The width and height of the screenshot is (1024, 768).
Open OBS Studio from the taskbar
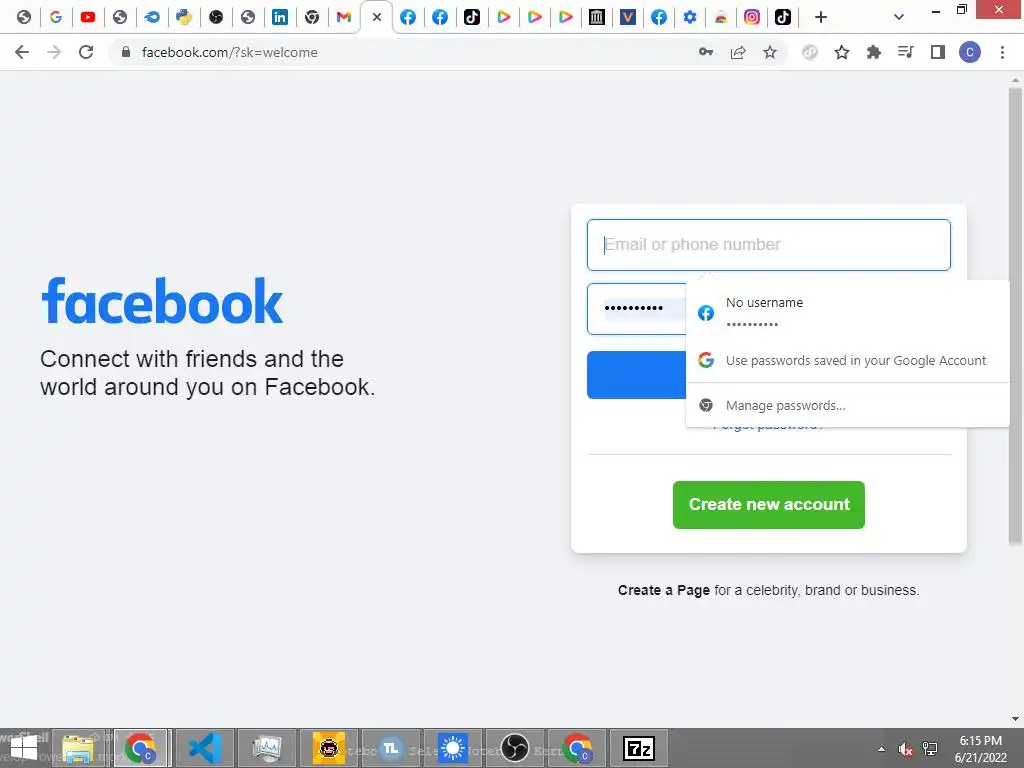point(515,748)
